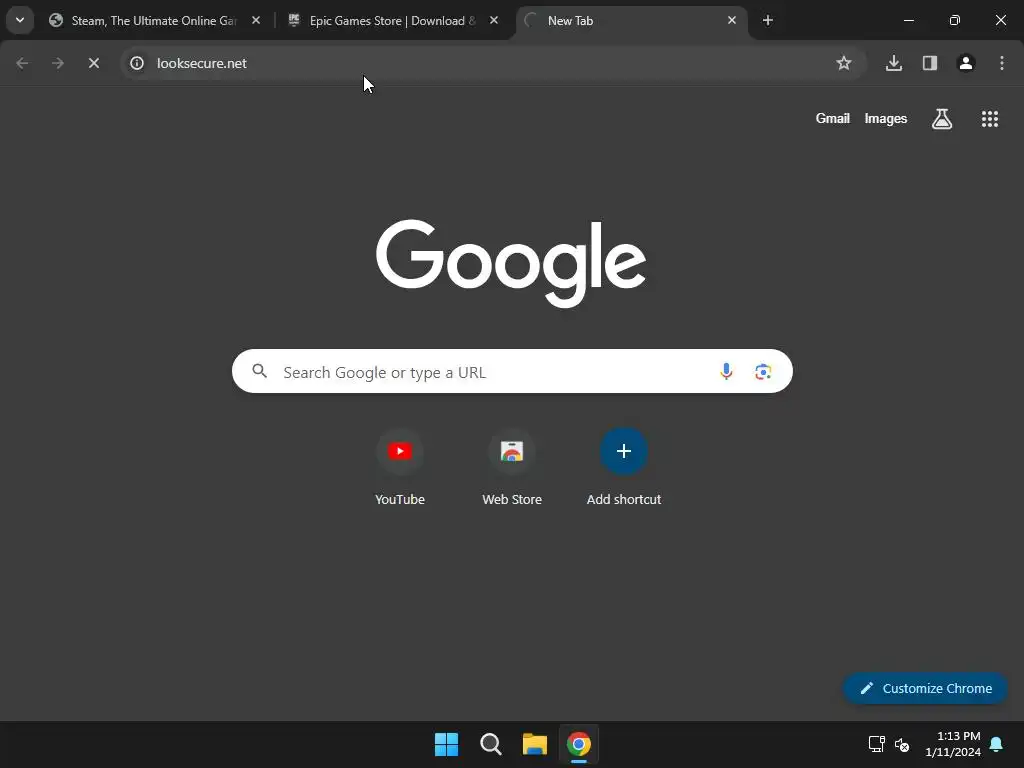Open Chrome's three-dot menu
The width and height of the screenshot is (1024, 768).
click(x=1002, y=63)
